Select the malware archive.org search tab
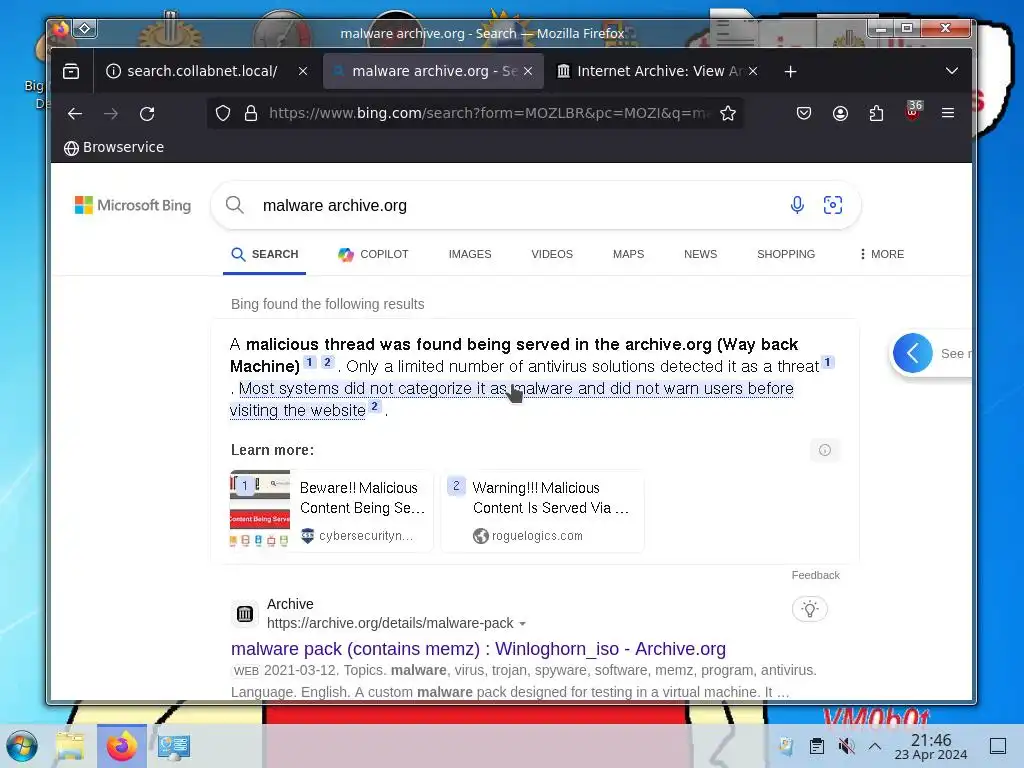The image size is (1024, 768). pyautogui.click(x=432, y=71)
